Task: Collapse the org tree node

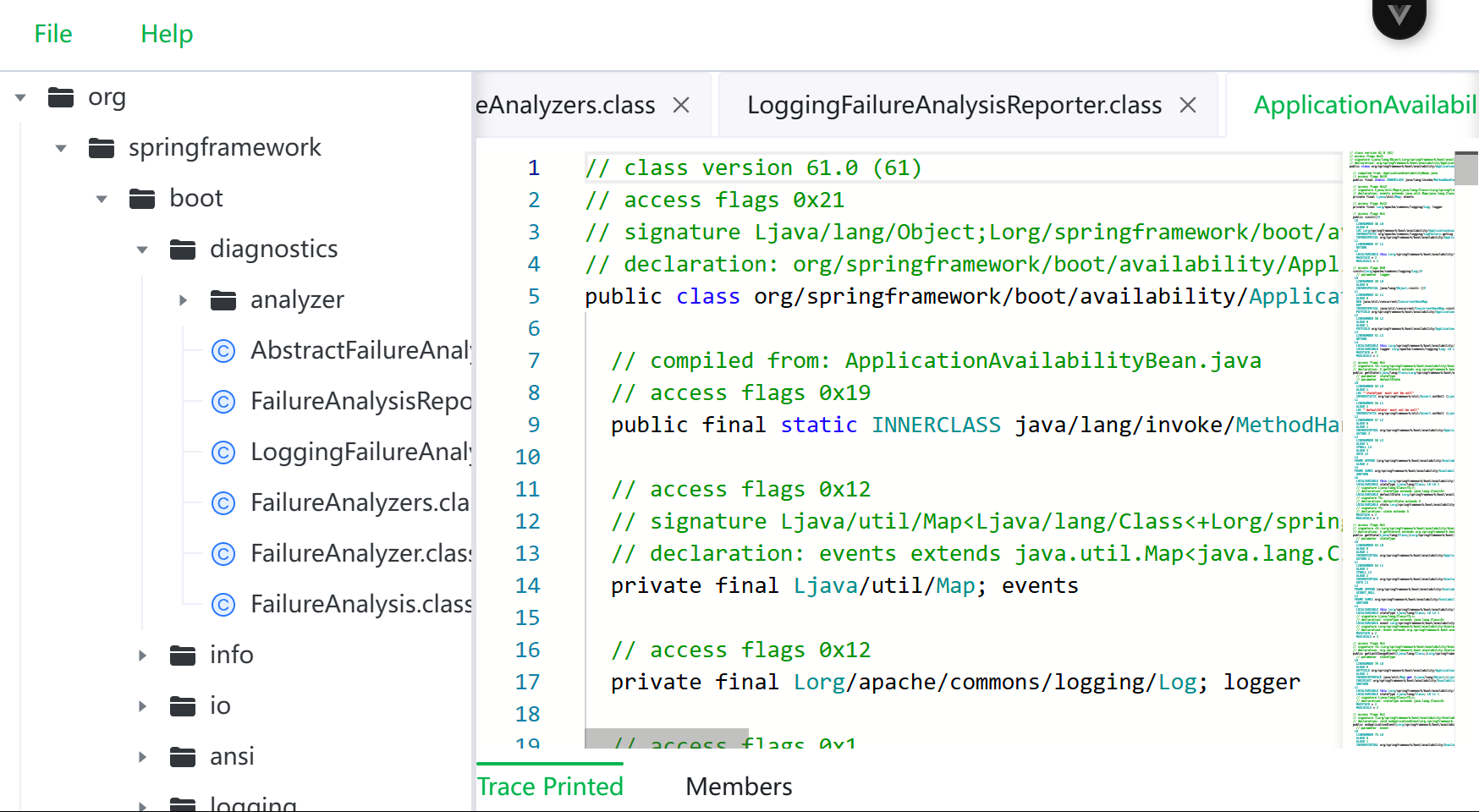Action: click(20, 97)
